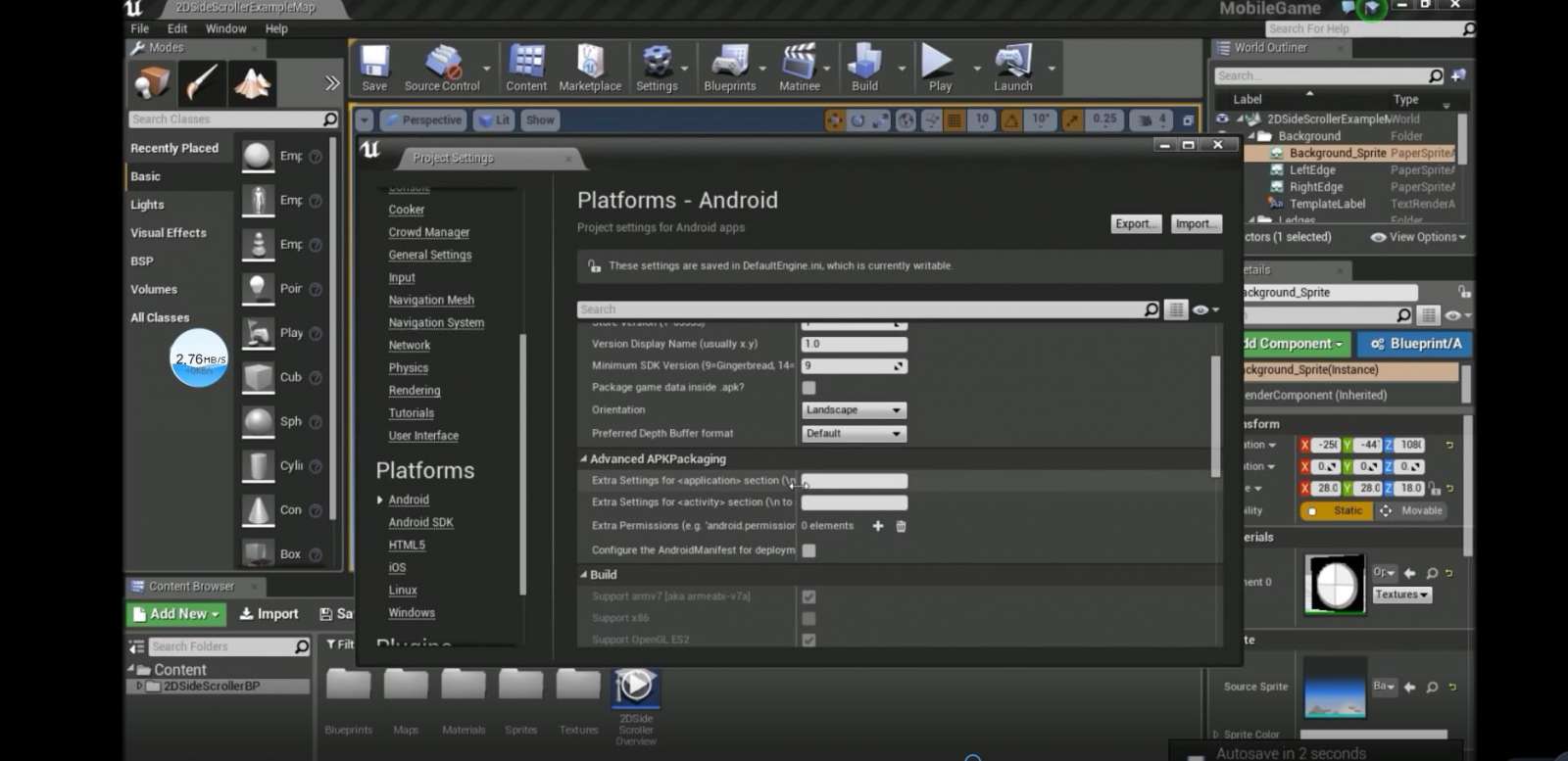This screenshot has height=761, width=1568.
Task: Toggle visibility eye in World Outliner header
Action: 1222,119
